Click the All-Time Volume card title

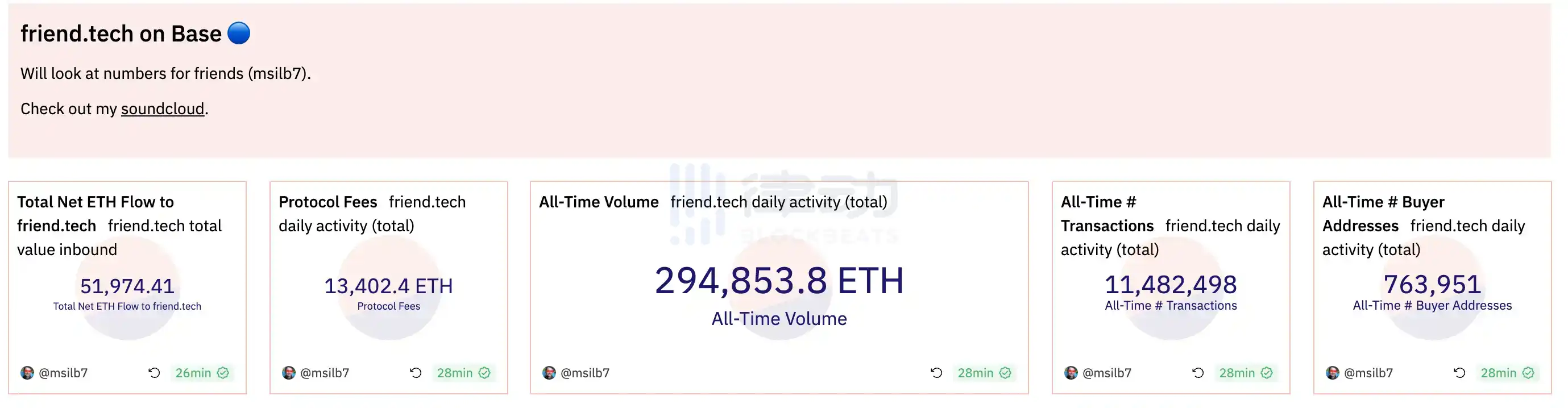click(598, 202)
